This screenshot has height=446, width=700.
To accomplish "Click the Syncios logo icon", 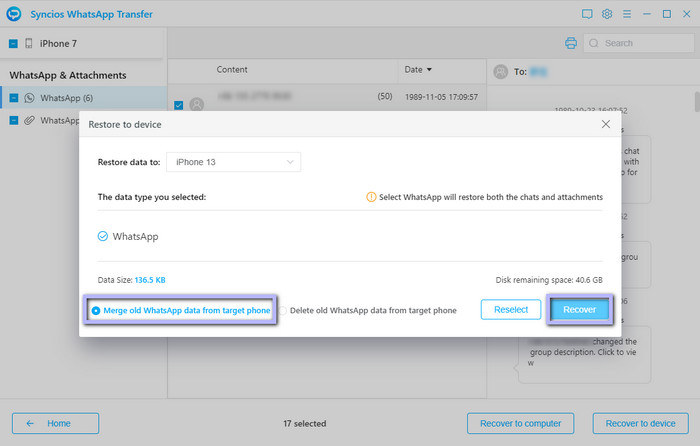I will 14,14.
